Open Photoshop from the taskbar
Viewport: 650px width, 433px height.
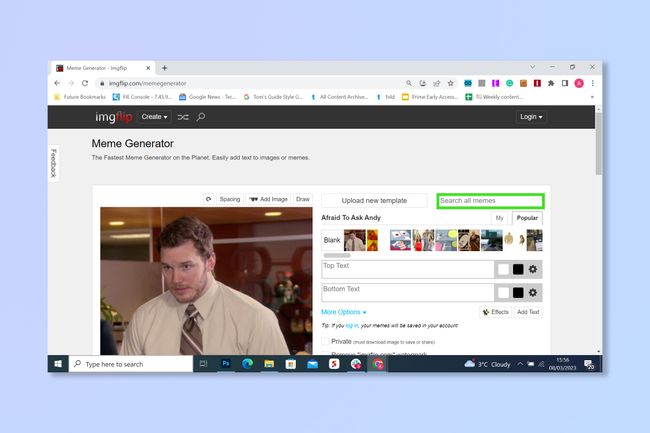[x=226, y=364]
